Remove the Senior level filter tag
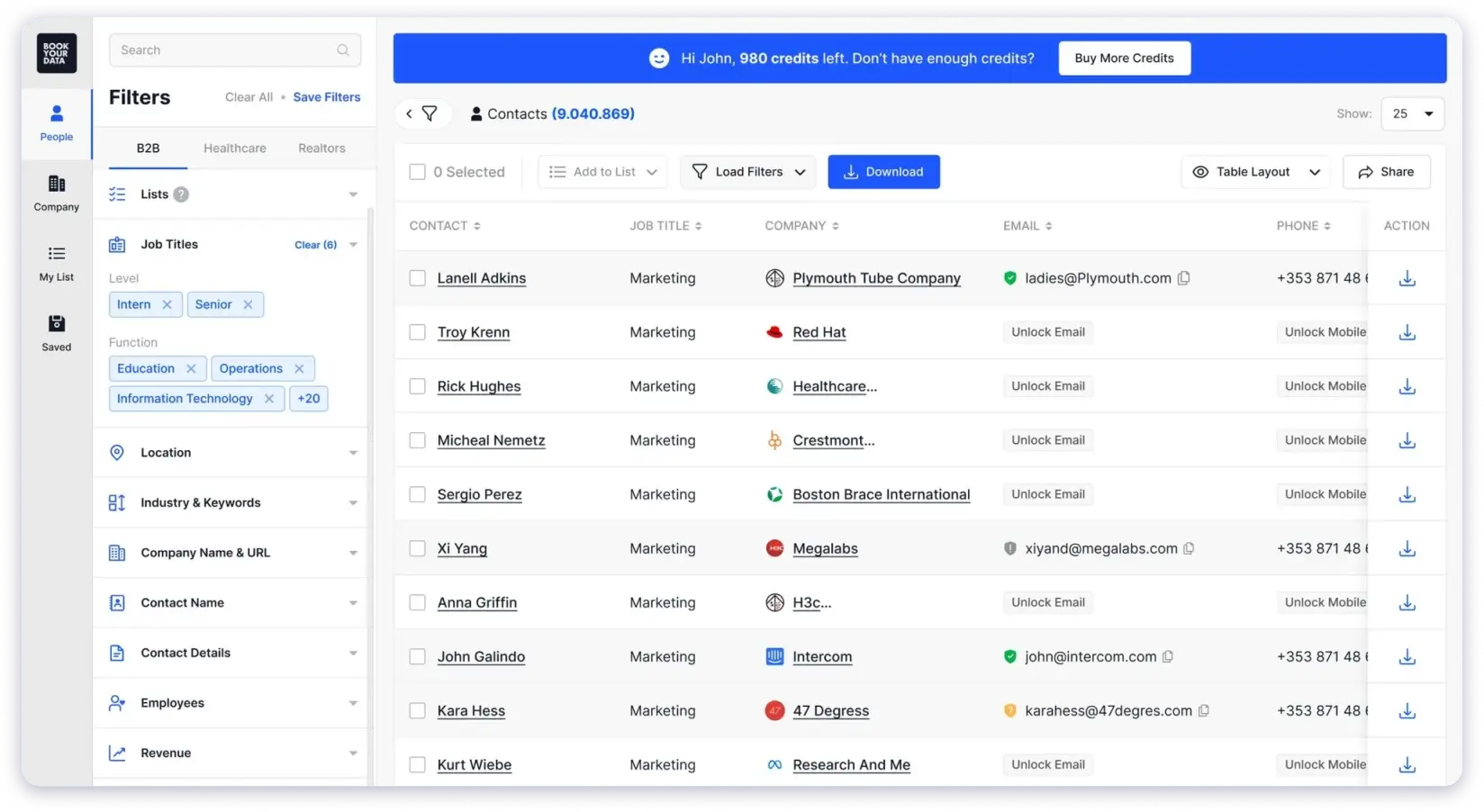This screenshot has height=812, width=1484. [x=248, y=304]
